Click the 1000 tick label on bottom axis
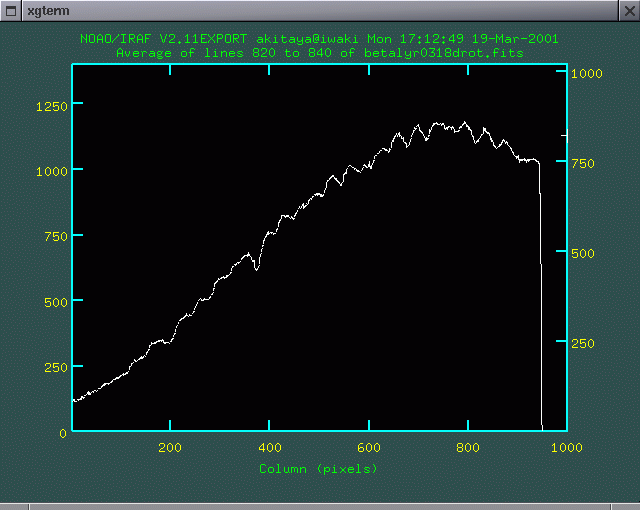This screenshot has height=510, width=640. (x=567, y=448)
